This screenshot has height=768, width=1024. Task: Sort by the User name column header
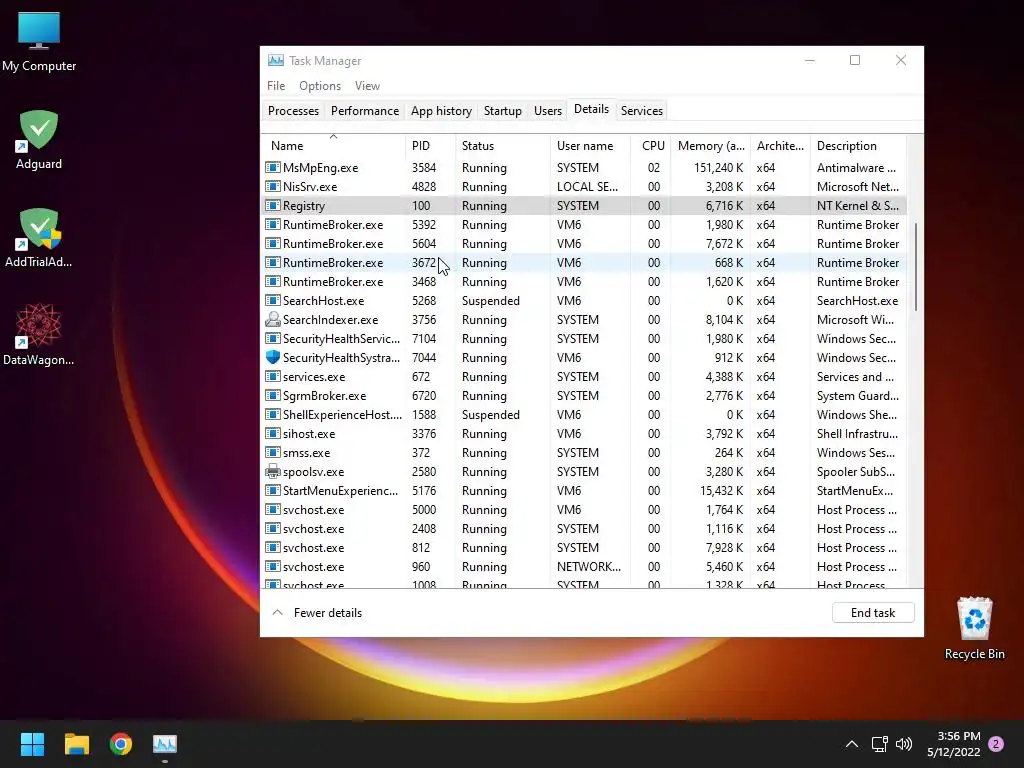[590, 145]
